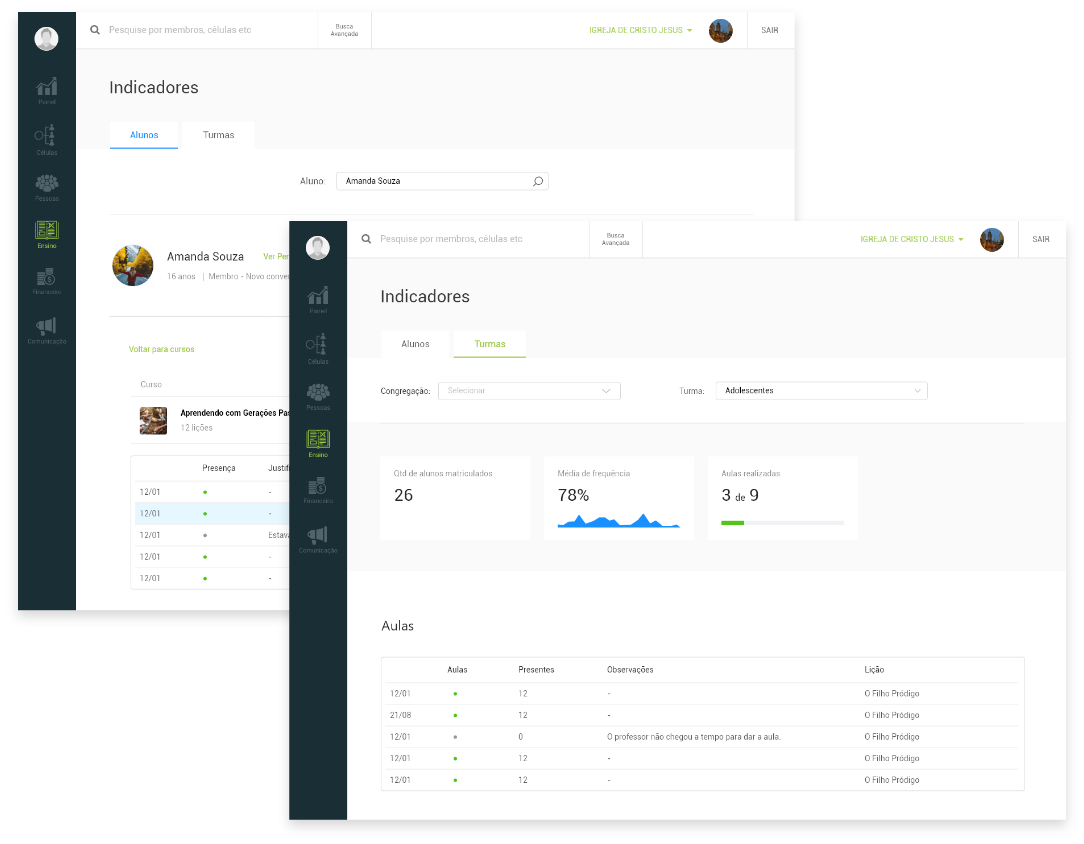
Task: Click the 21/08 row date in Aulas table
Action: [400, 715]
